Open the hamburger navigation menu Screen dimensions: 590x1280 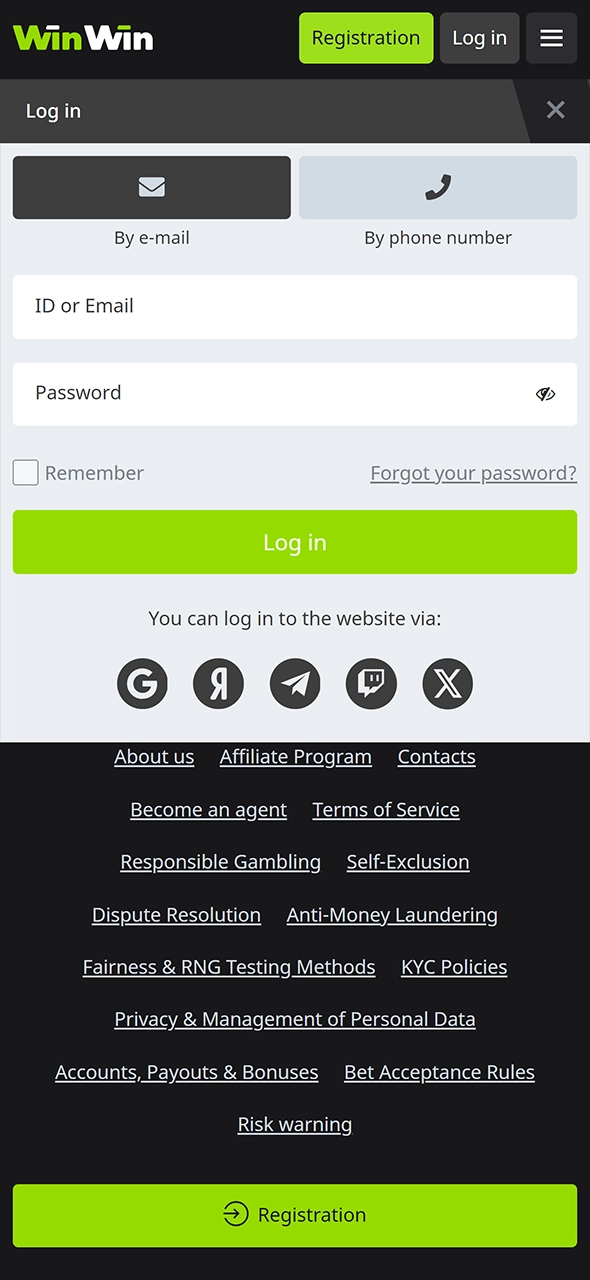(551, 38)
